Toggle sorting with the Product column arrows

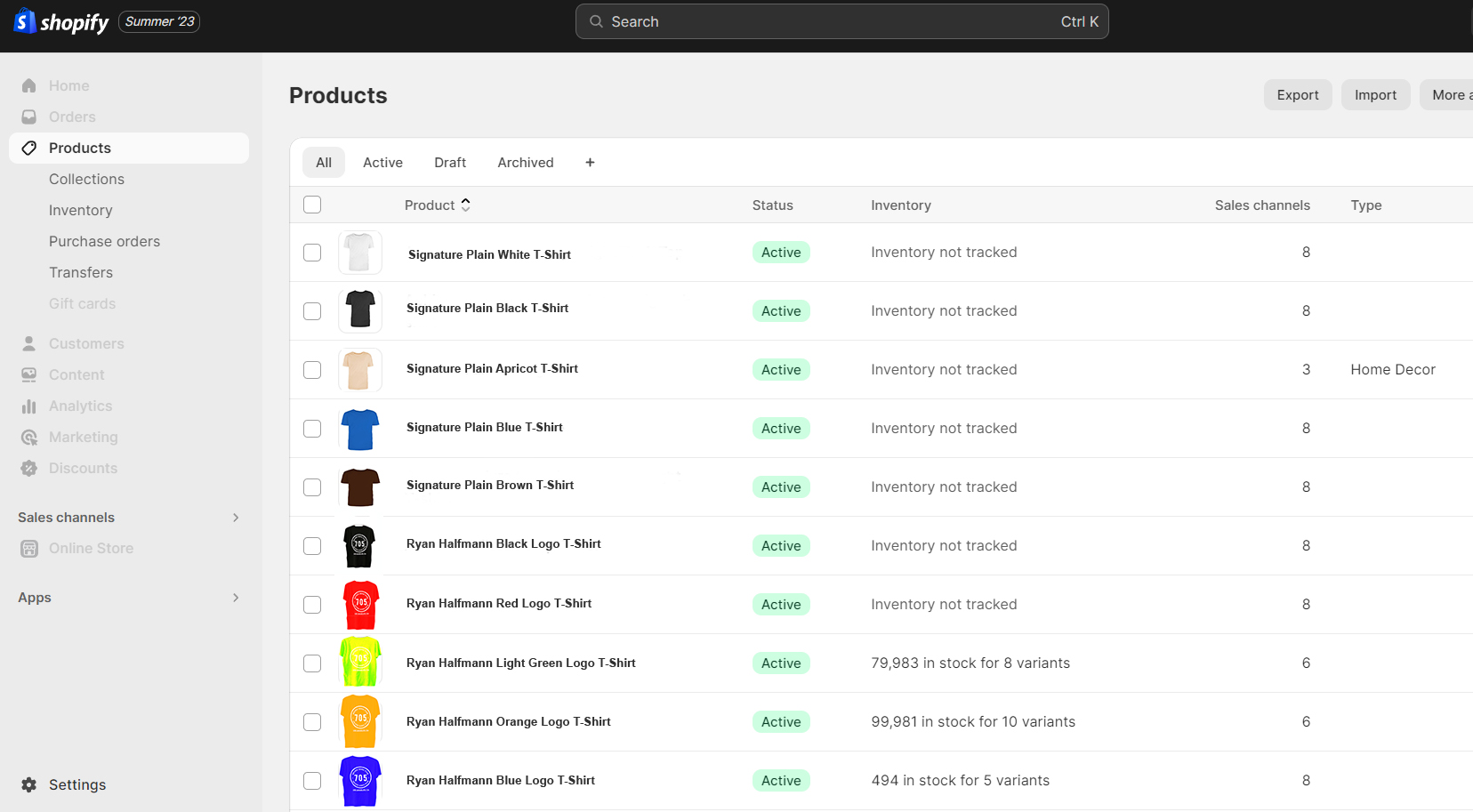(465, 205)
